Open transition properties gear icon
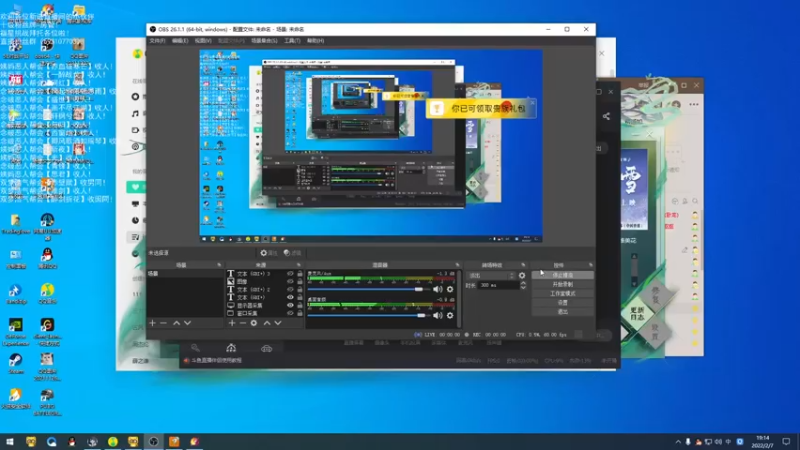This screenshot has height=450, width=800. tap(522, 276)
